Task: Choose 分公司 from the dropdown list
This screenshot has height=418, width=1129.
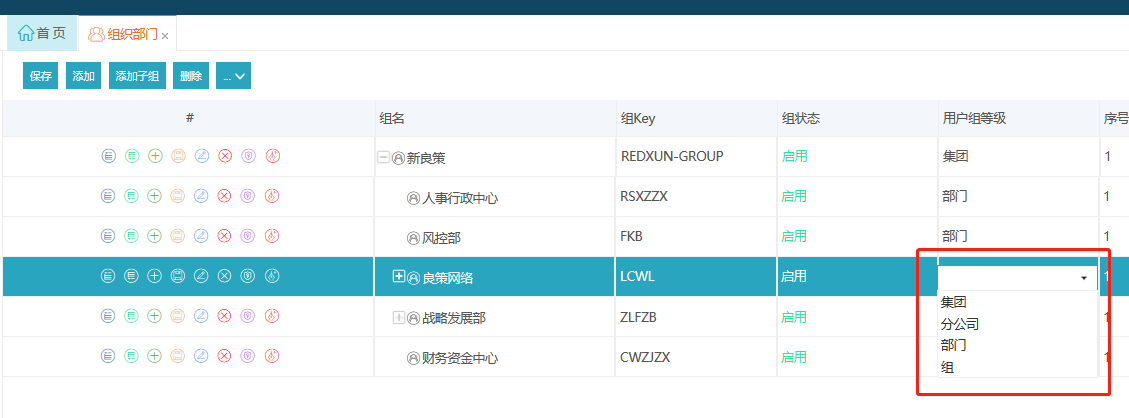Action: pyautogui.click(x=960, y=324)
